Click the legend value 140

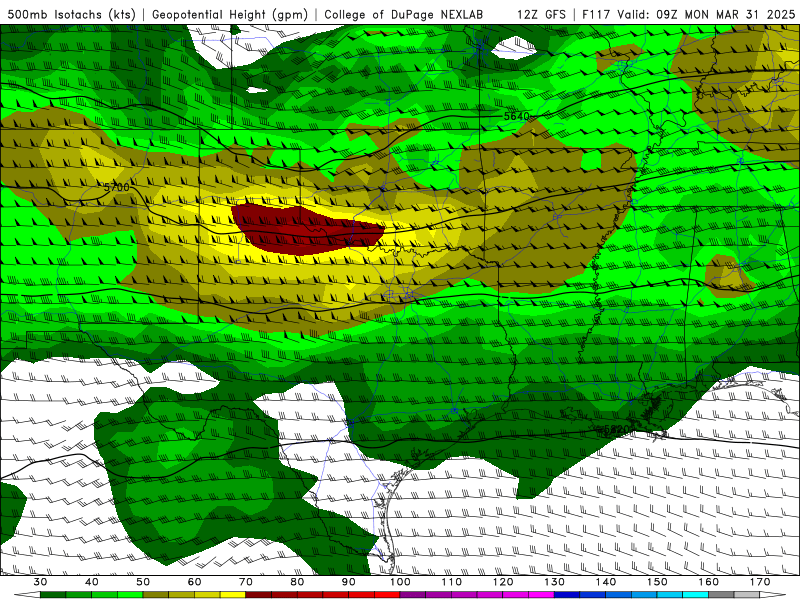[x=606, y=582]
